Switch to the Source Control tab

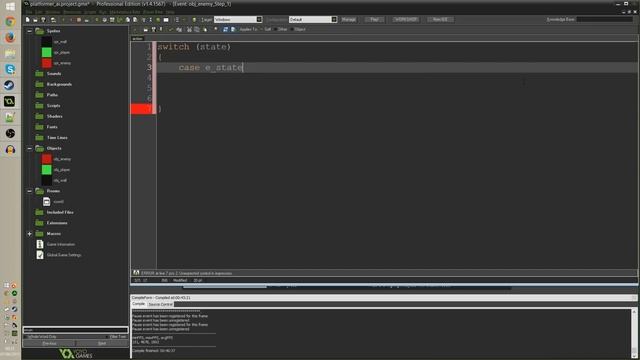160,304
